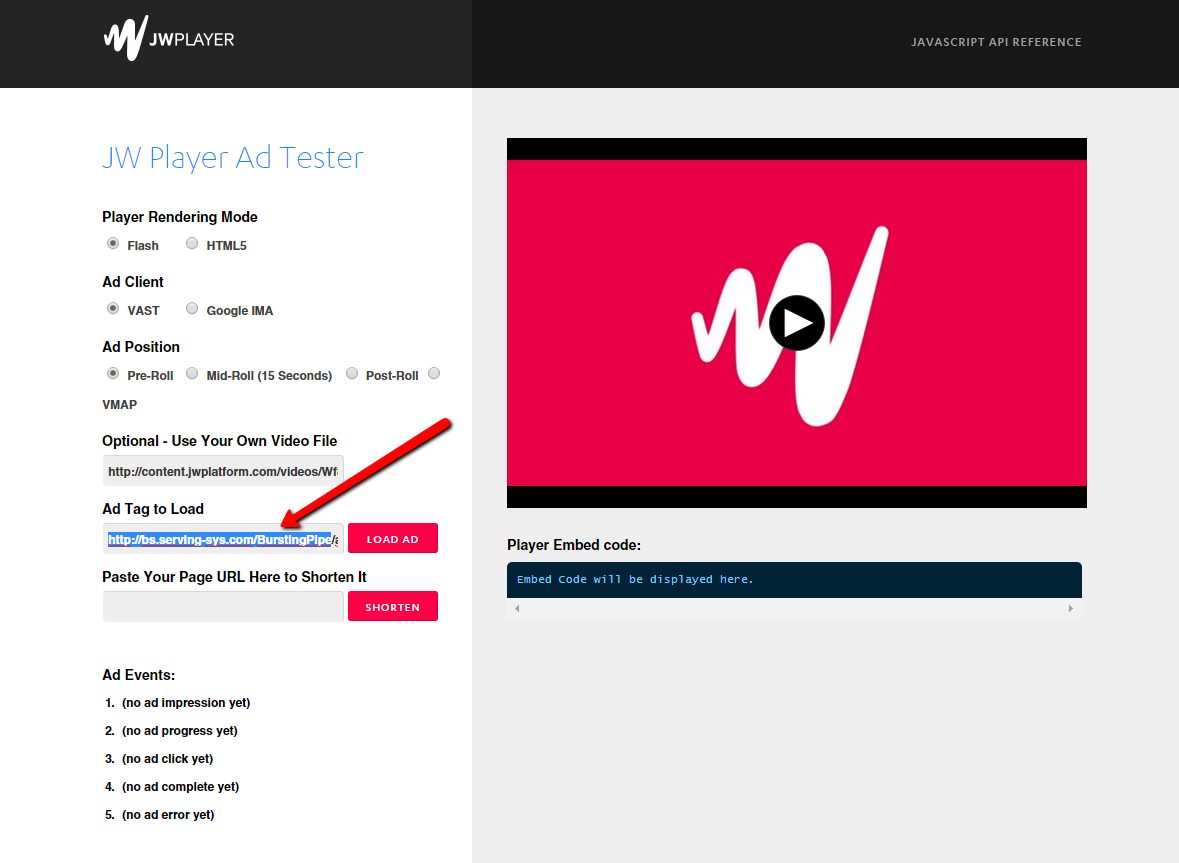Click the Embed Code display area

pyautogui.click(x=793, y=579)
